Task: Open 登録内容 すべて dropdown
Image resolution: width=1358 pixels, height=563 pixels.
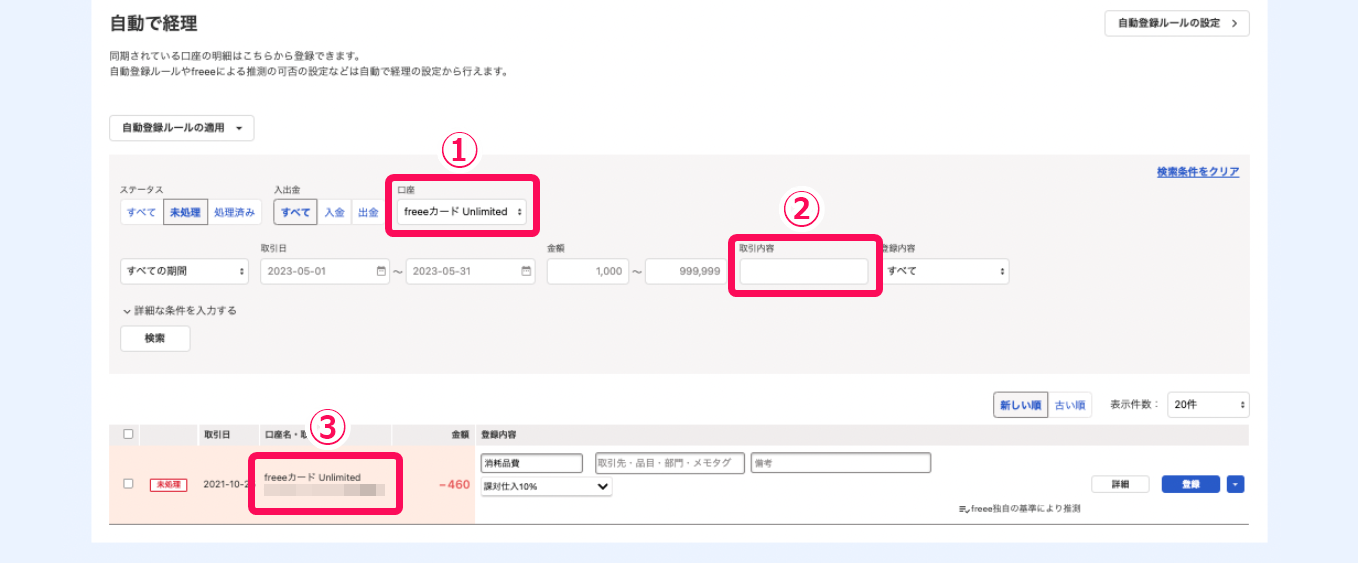Action: click(944, 271)
